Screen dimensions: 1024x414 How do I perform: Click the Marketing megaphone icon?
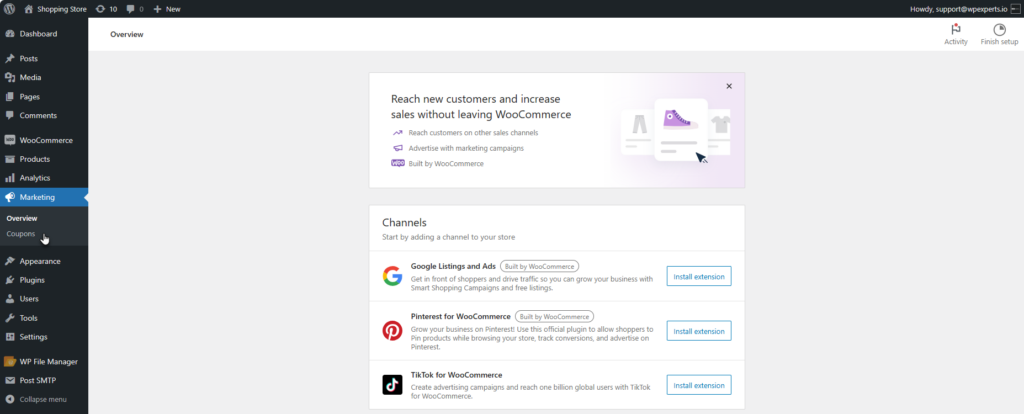[10, 197]
